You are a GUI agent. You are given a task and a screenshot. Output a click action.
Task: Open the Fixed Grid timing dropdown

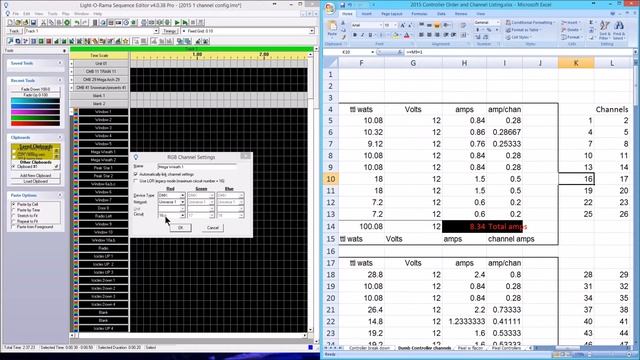pos(311,31)
